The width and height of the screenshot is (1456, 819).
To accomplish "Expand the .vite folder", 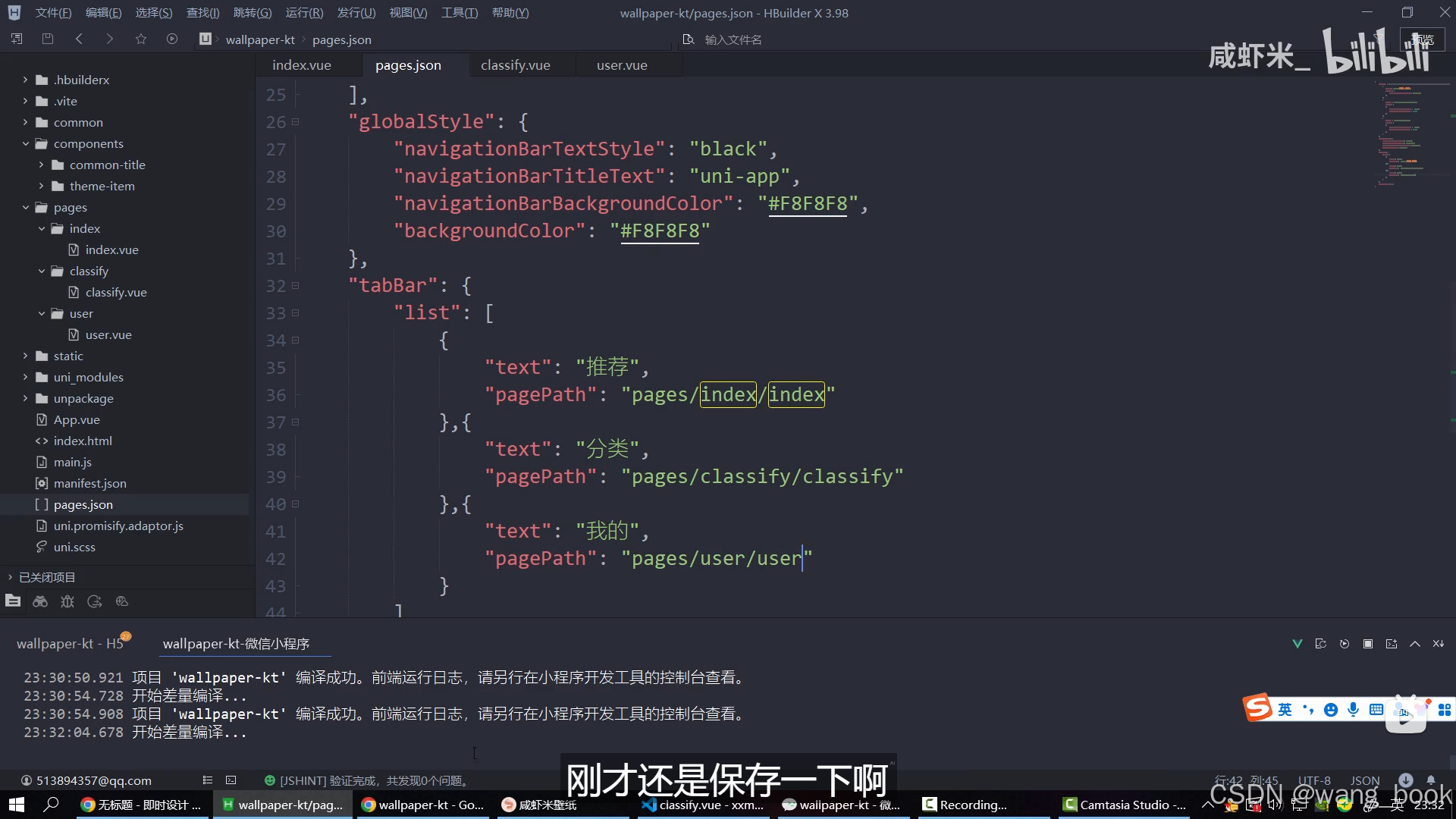I will [25, 101].
